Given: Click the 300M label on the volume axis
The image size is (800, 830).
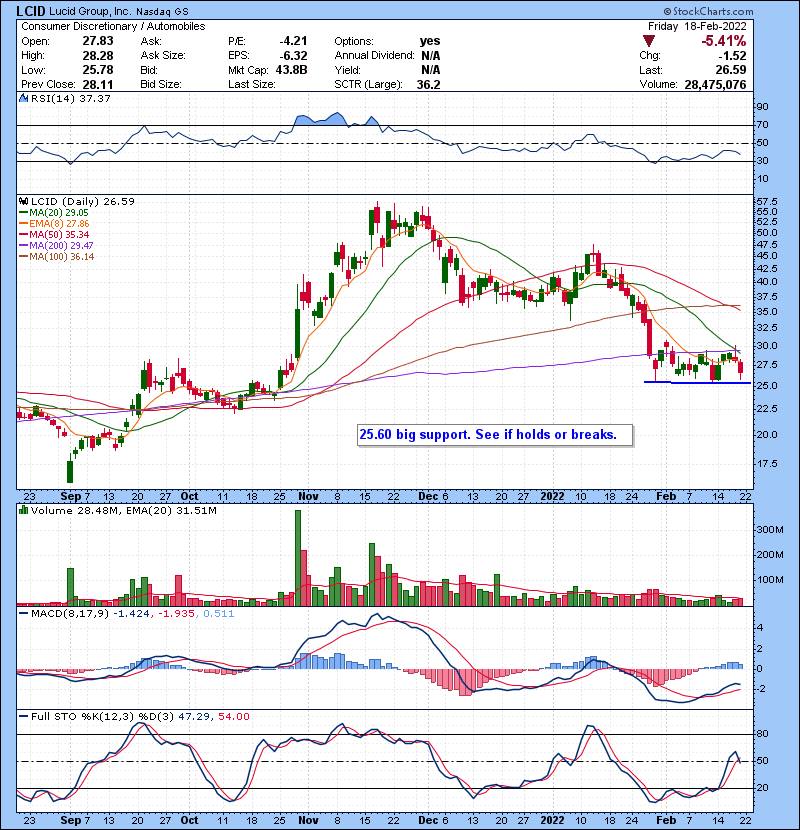Looking at the screenshot, I should 770,529.
